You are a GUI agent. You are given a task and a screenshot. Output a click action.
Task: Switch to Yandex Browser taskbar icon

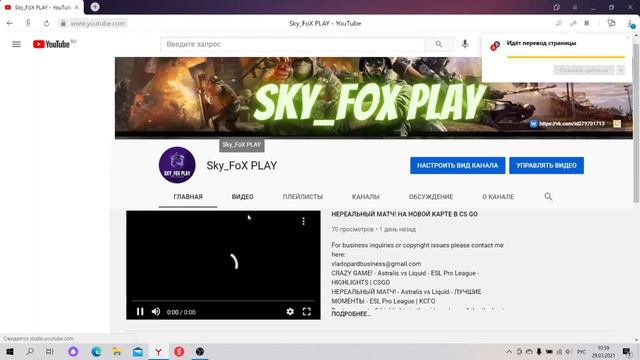click(158, 351)
